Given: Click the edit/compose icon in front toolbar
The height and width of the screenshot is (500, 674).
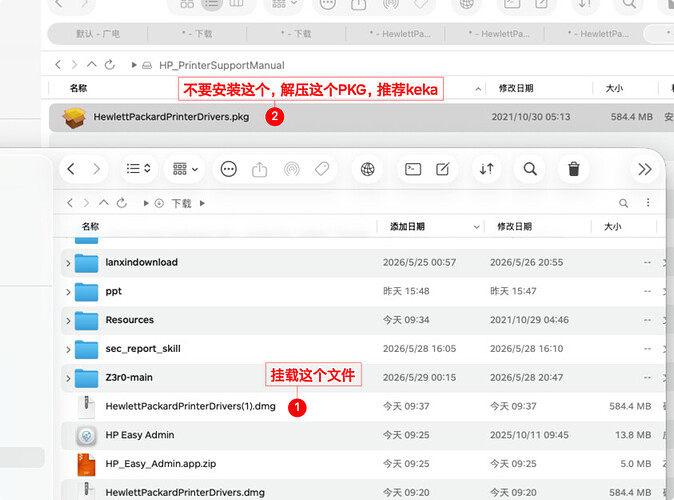Looking at the screenshot, I should tap(443, 169).
